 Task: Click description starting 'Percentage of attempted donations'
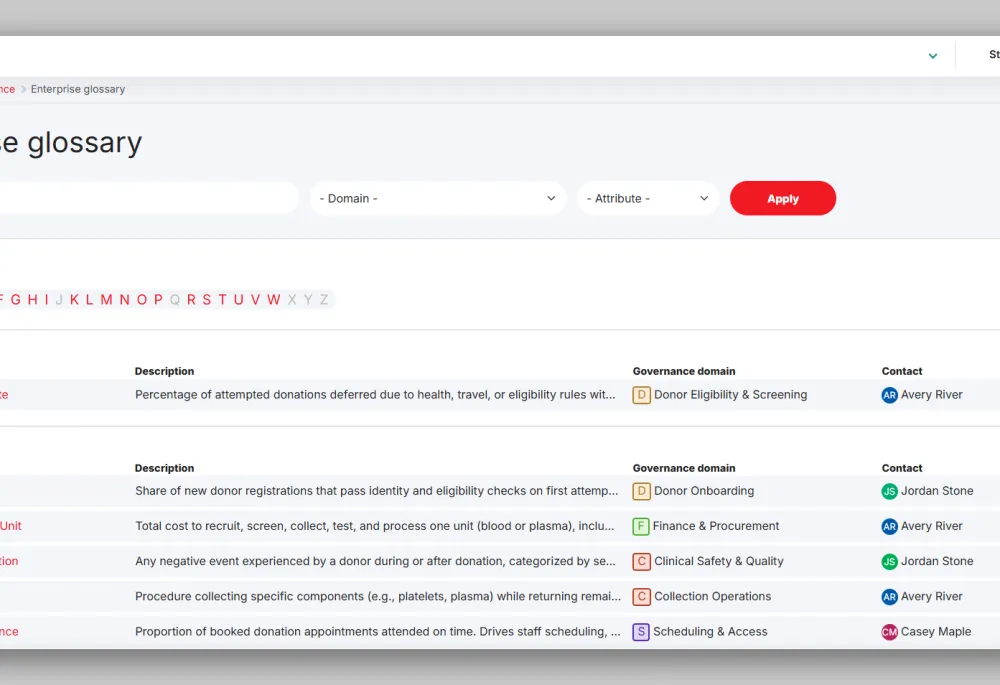coord(375,395)
